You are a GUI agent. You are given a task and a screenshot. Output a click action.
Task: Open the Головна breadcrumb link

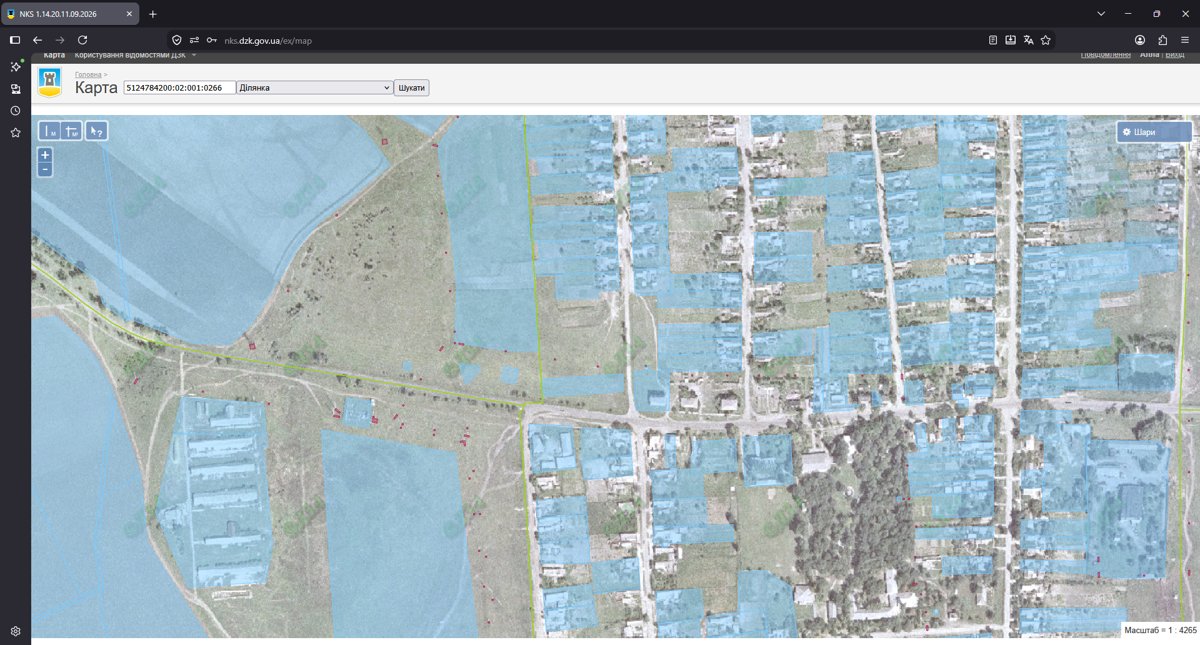click(88, 75)
